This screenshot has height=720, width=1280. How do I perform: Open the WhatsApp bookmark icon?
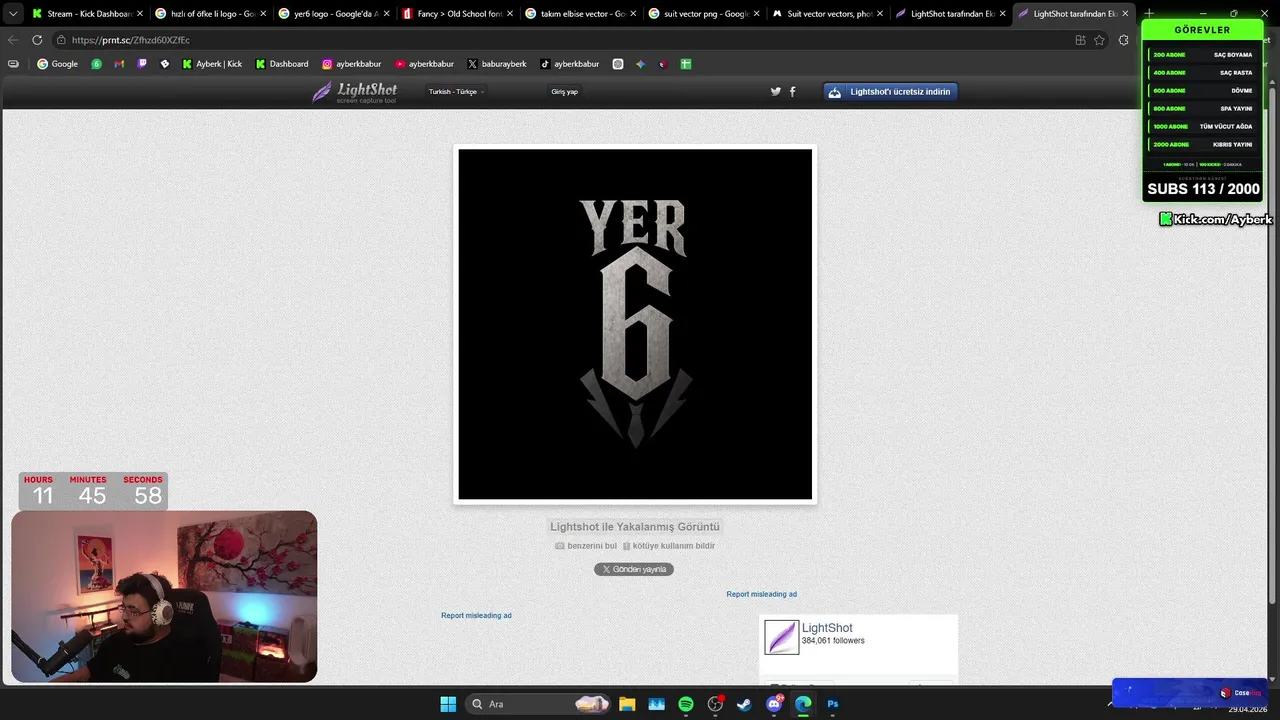[x=96, y=64]
